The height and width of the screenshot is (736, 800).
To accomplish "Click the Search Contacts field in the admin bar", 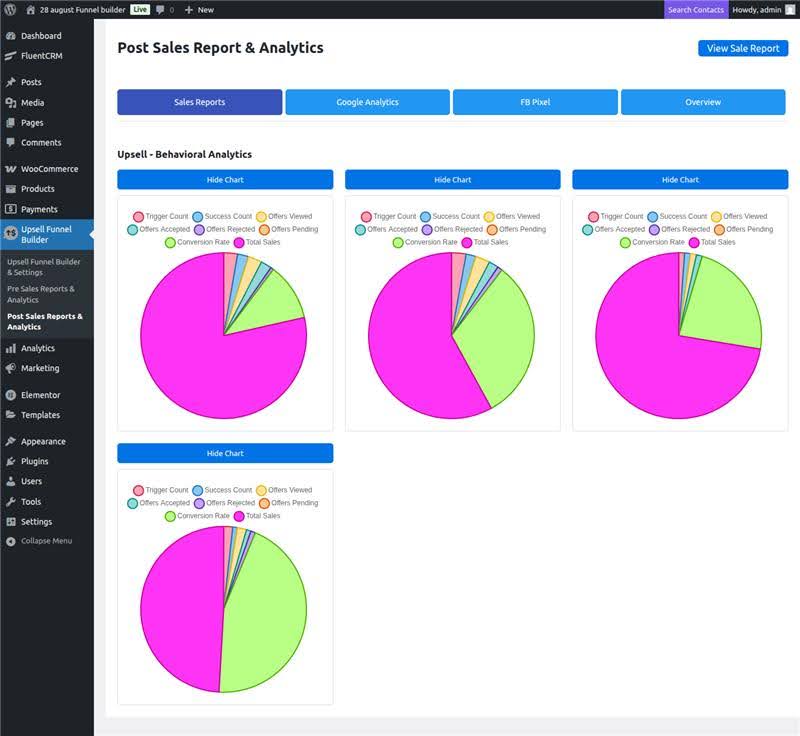I will click(x=697, y=9).
